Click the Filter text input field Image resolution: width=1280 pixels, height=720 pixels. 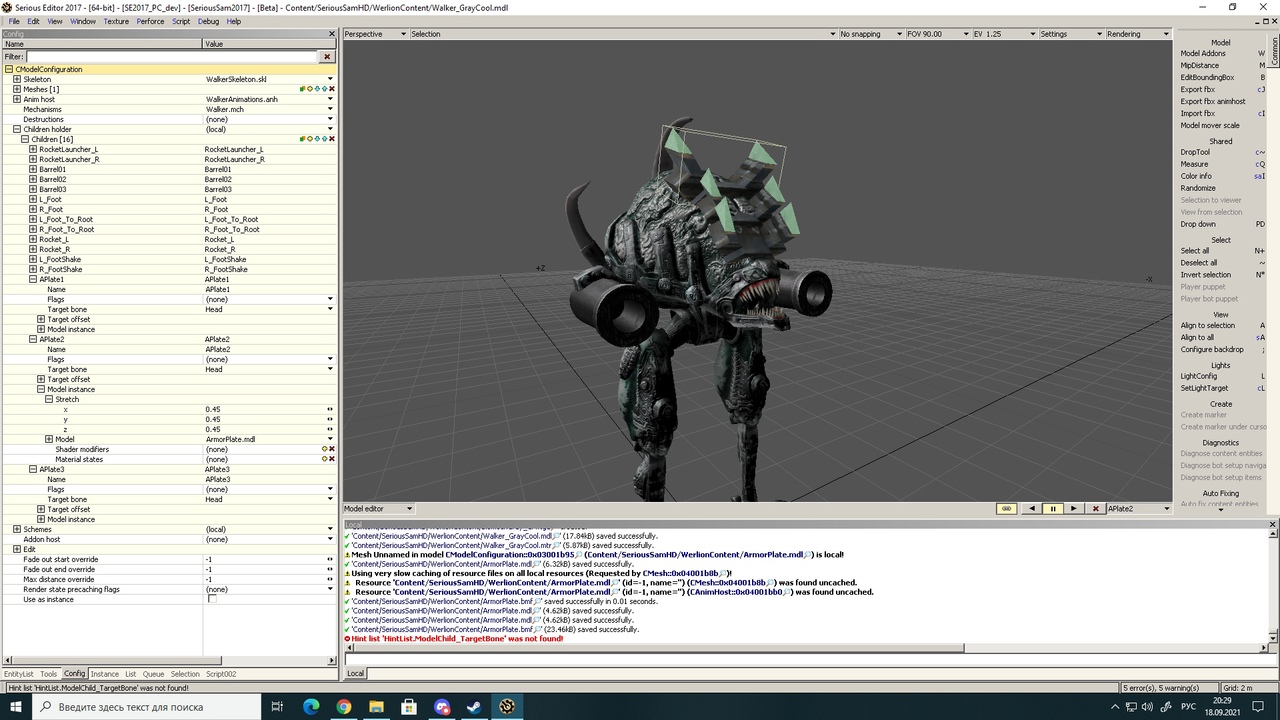[172, 57]
